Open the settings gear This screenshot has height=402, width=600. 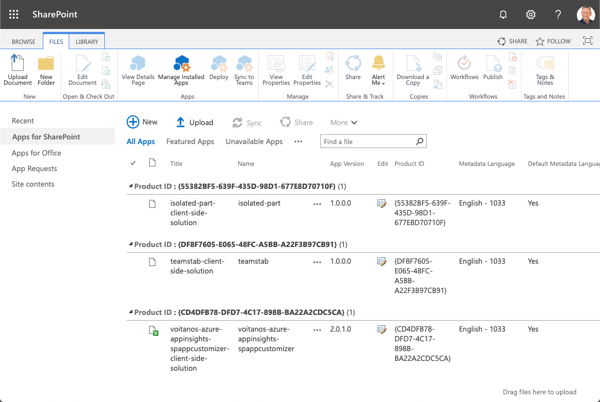[x=530, y=15]
